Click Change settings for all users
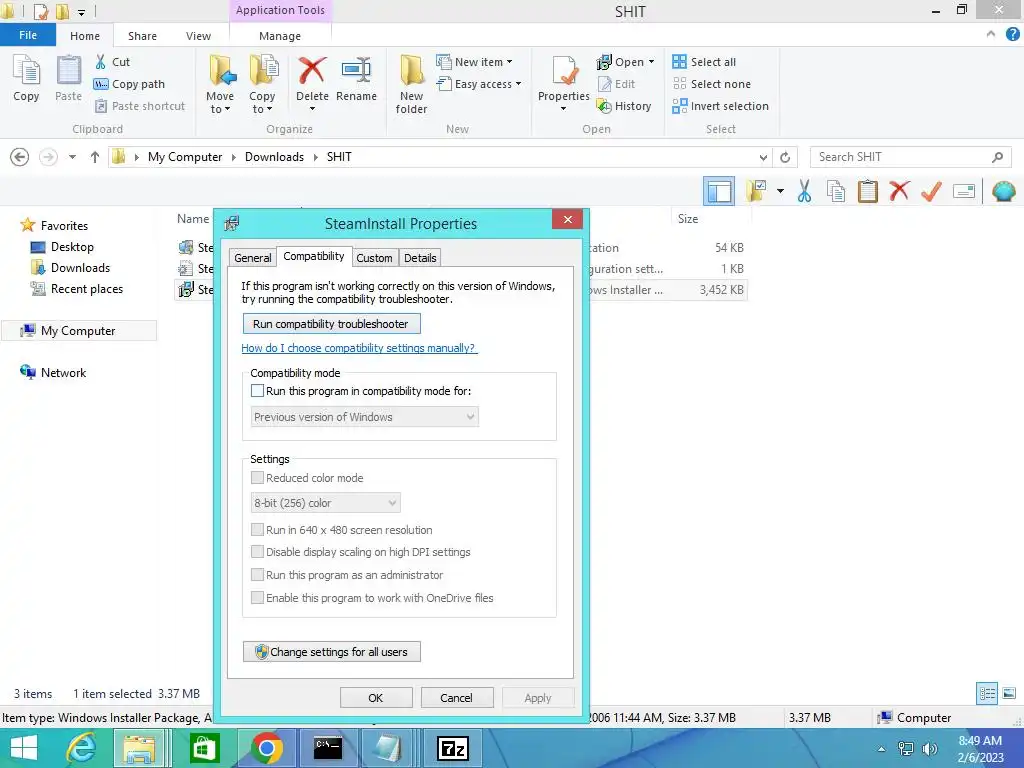This screenshot has height=768, width=1024. [x=331, y=652]
